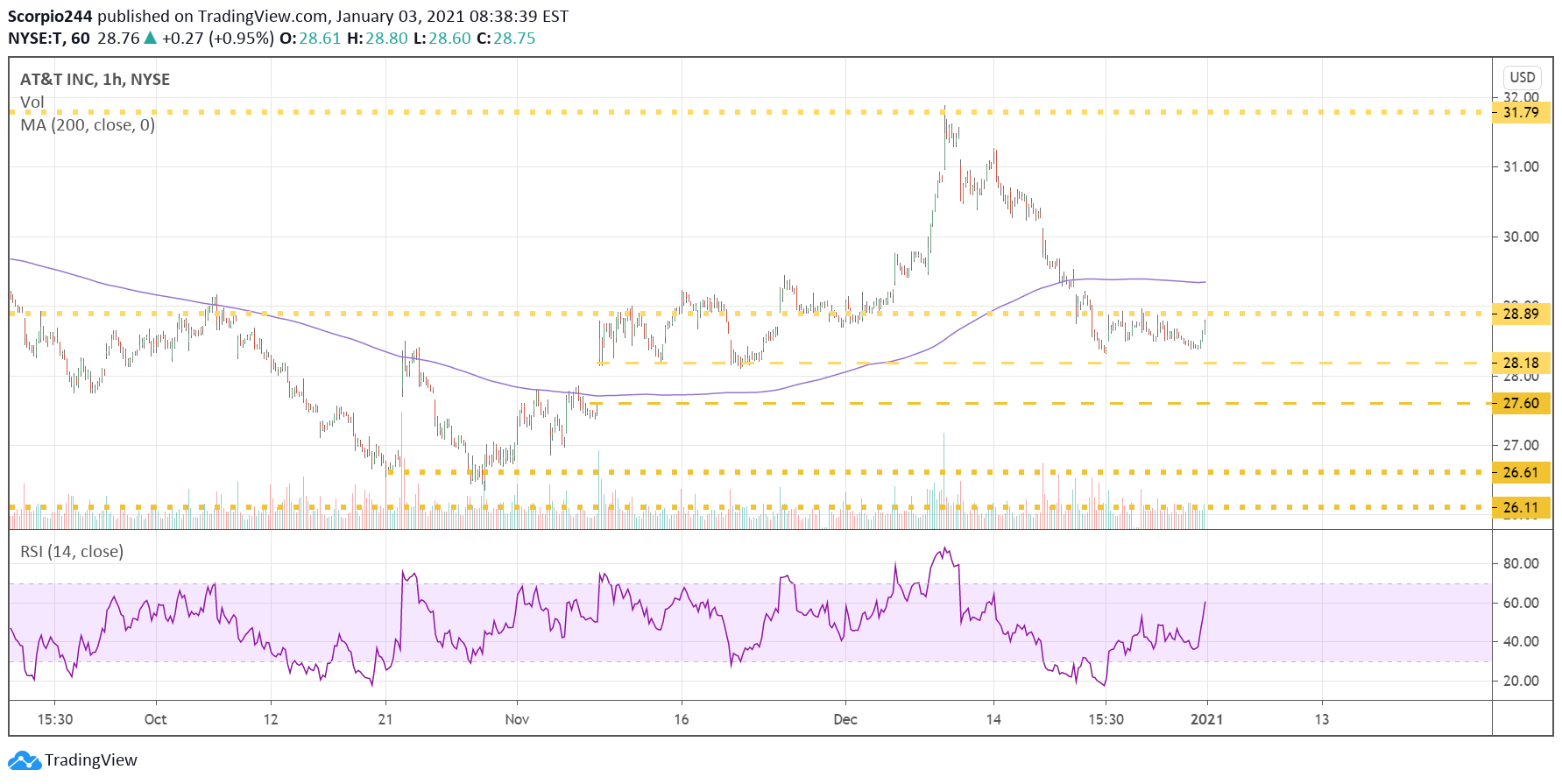Click the USD currency button
The height and width of the screenshot is (784, 1562).
[1523, 77]
